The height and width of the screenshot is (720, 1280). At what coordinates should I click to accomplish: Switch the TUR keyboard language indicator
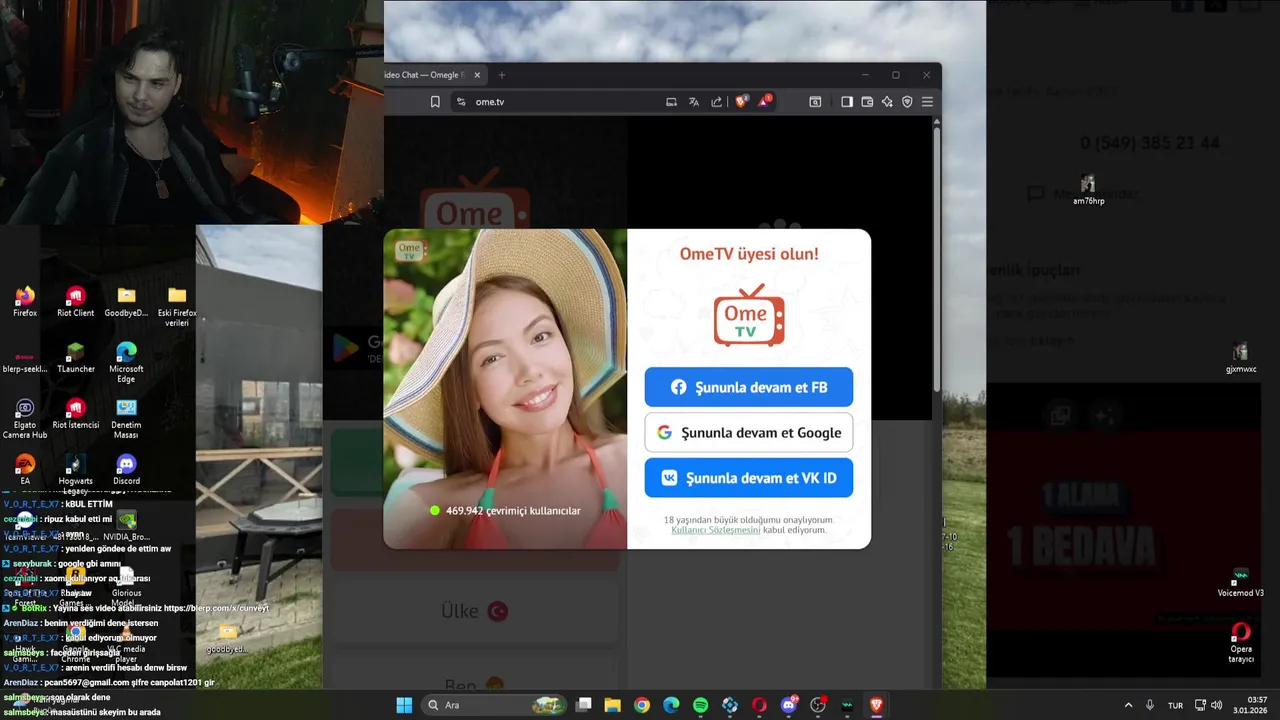pos(1175,705)
